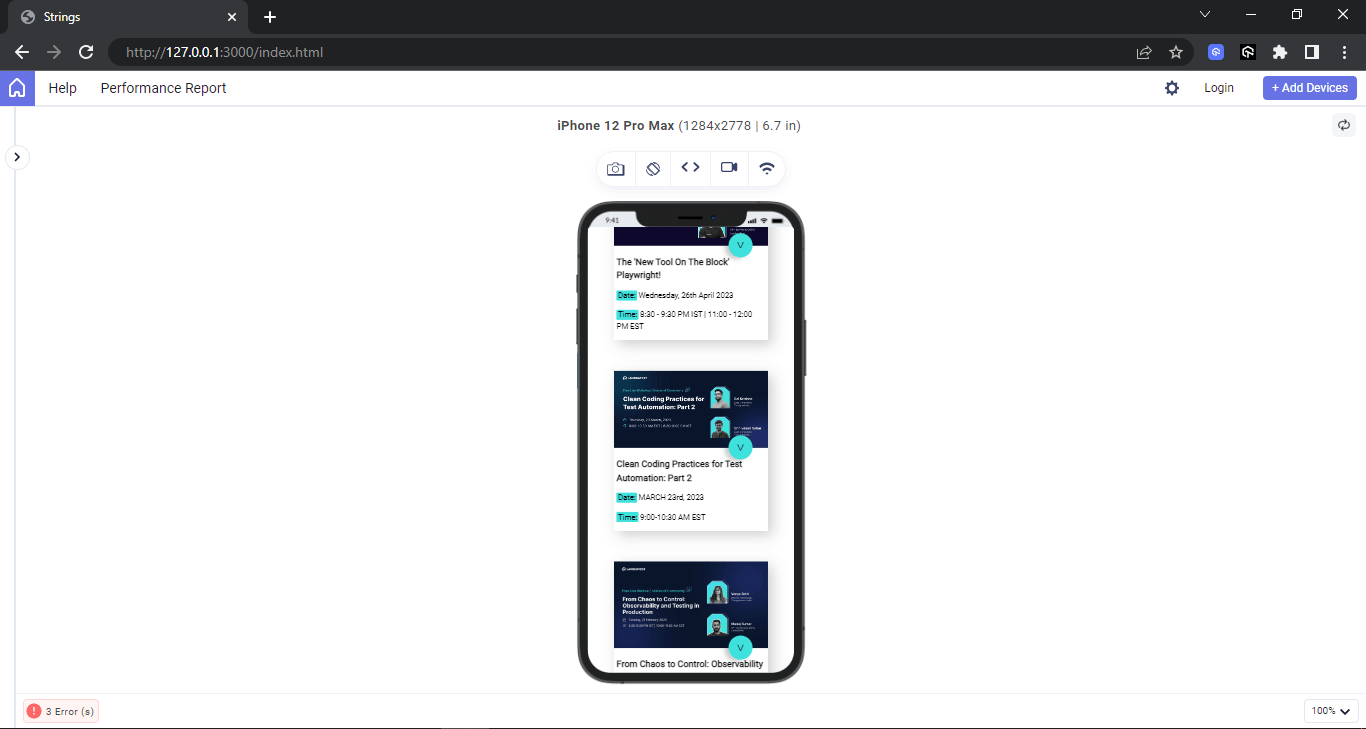Start video recording of the device
Image resolution: width=1366 pixels, height=729 pixels.
[x=728, y=168]
